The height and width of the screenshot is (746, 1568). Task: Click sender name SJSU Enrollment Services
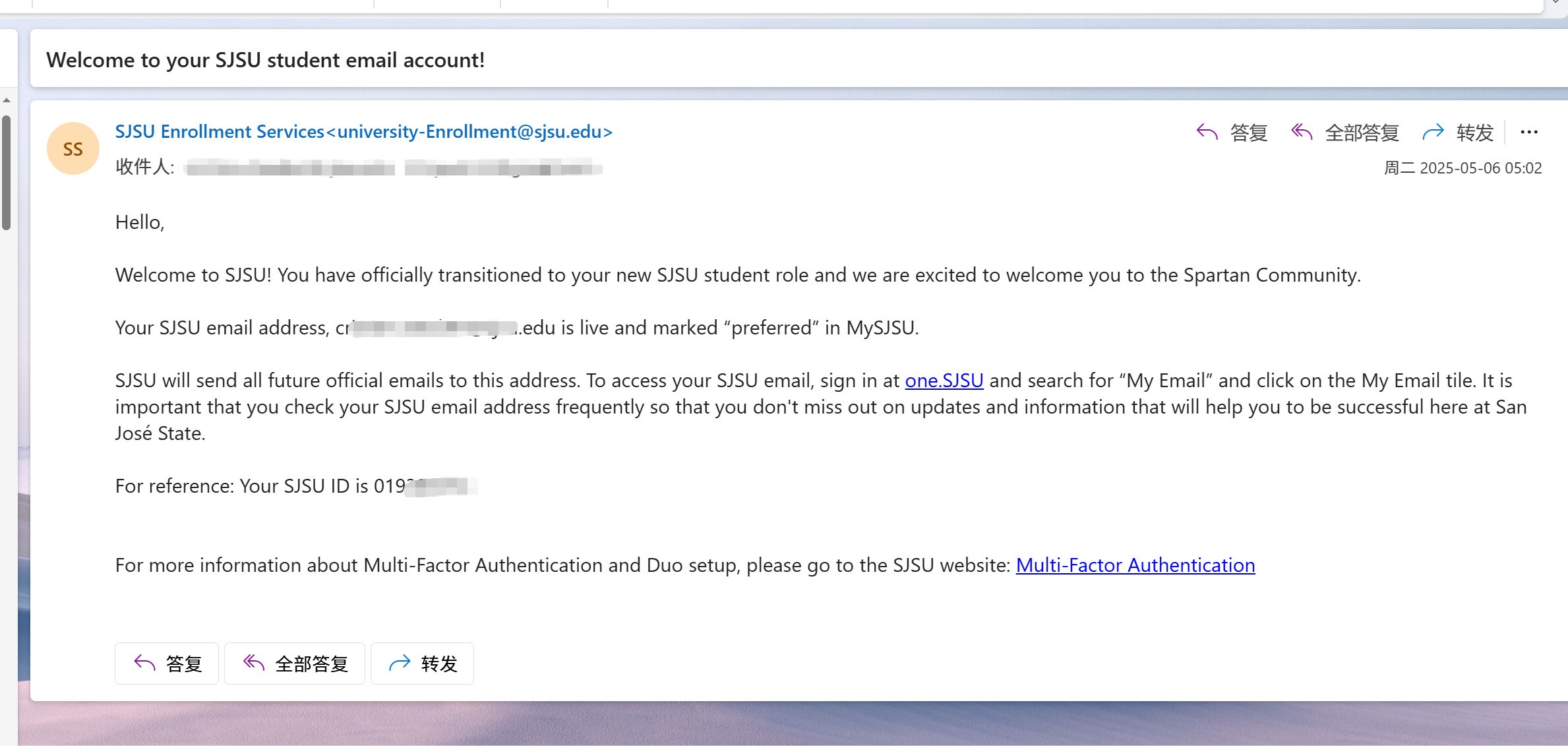pyautogui.click(x=220, y=132)
